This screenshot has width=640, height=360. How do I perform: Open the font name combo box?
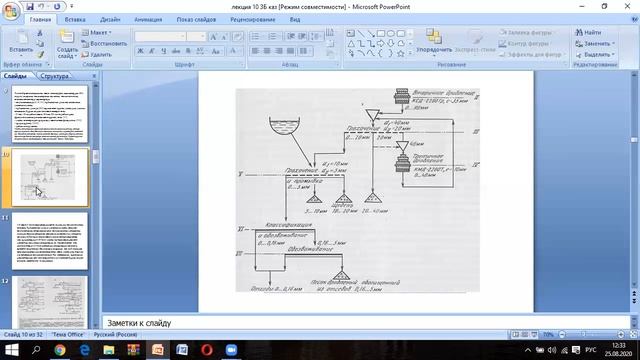160,37
